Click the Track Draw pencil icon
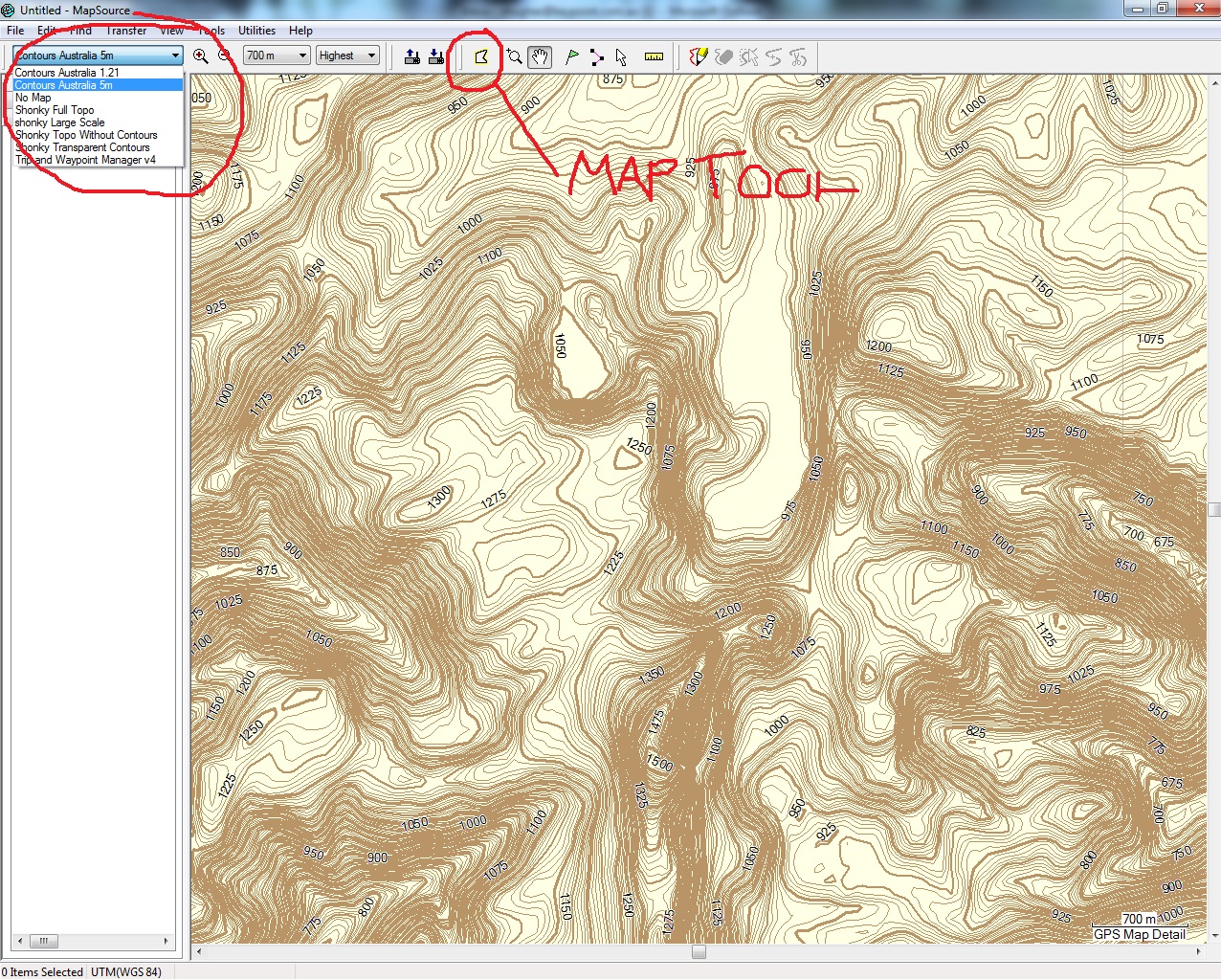The image size is (1221, 980). (699, 56)
